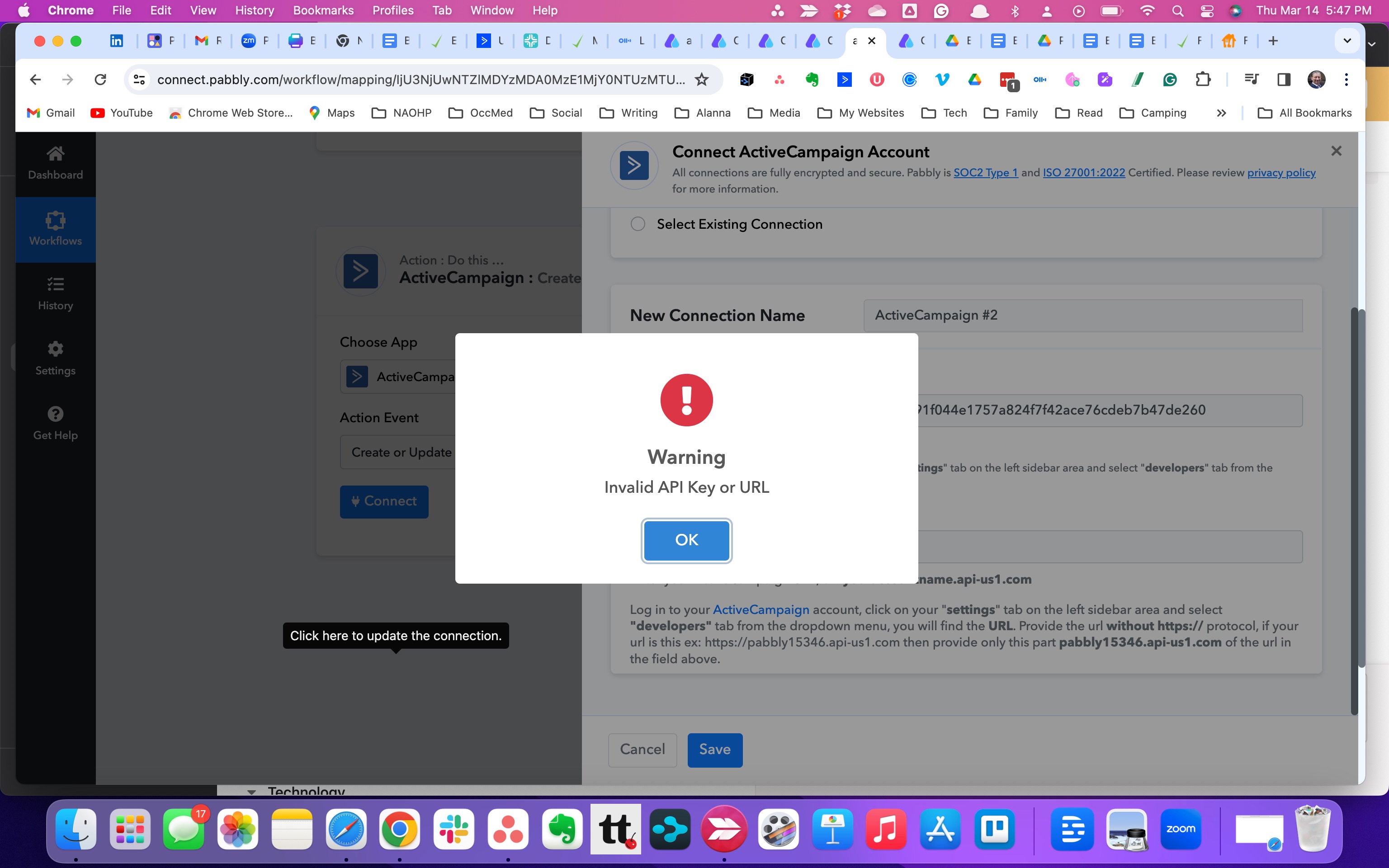
Task: Open the History section in Pabbly sidebar
Action: (56, 294)
